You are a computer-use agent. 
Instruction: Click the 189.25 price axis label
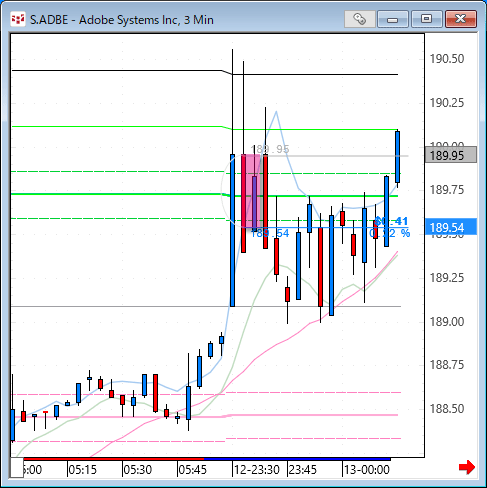(x=447, y=278)
